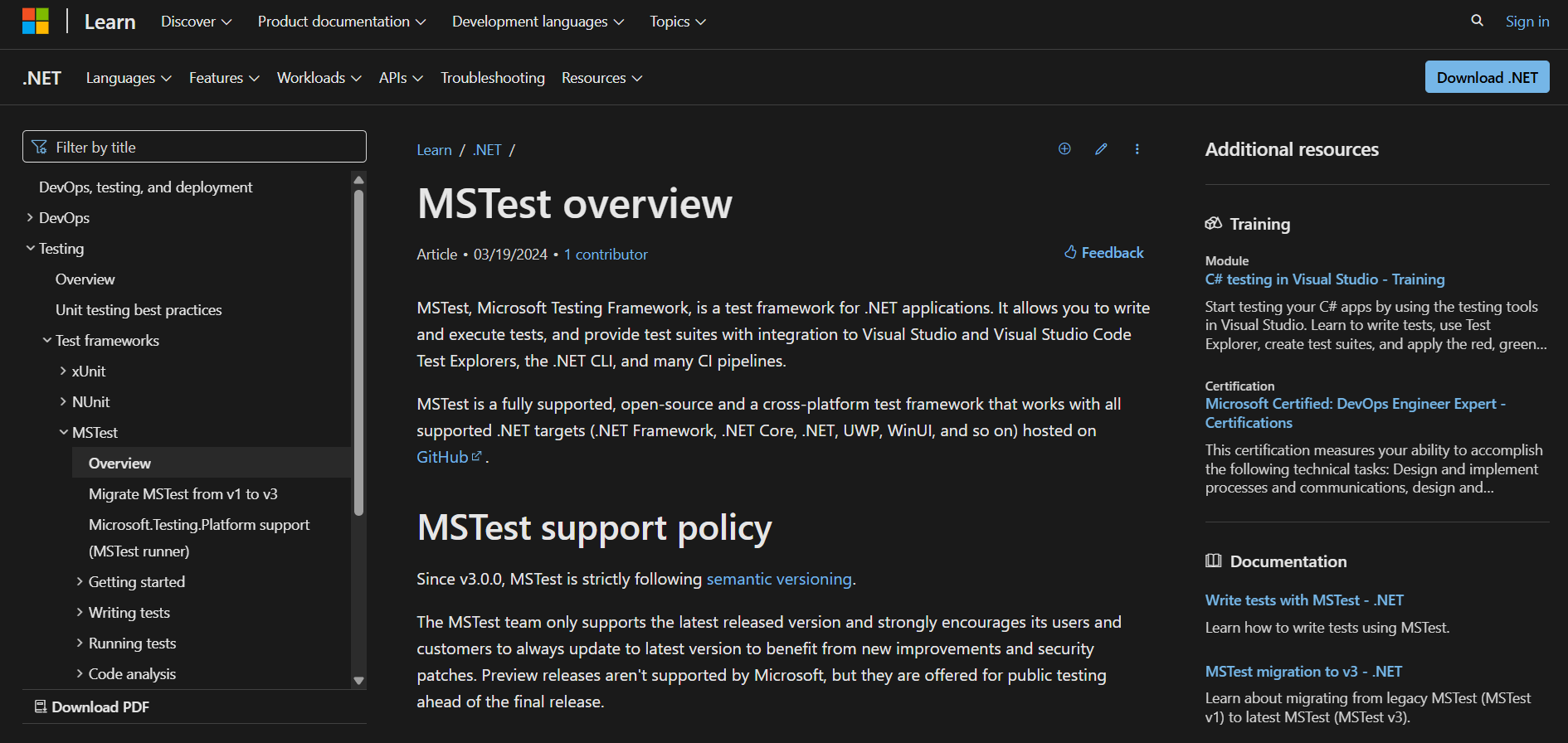Expand the NUnit tree node
The height and width of the screenshot is (743, 1568).
tap(64, 402)
